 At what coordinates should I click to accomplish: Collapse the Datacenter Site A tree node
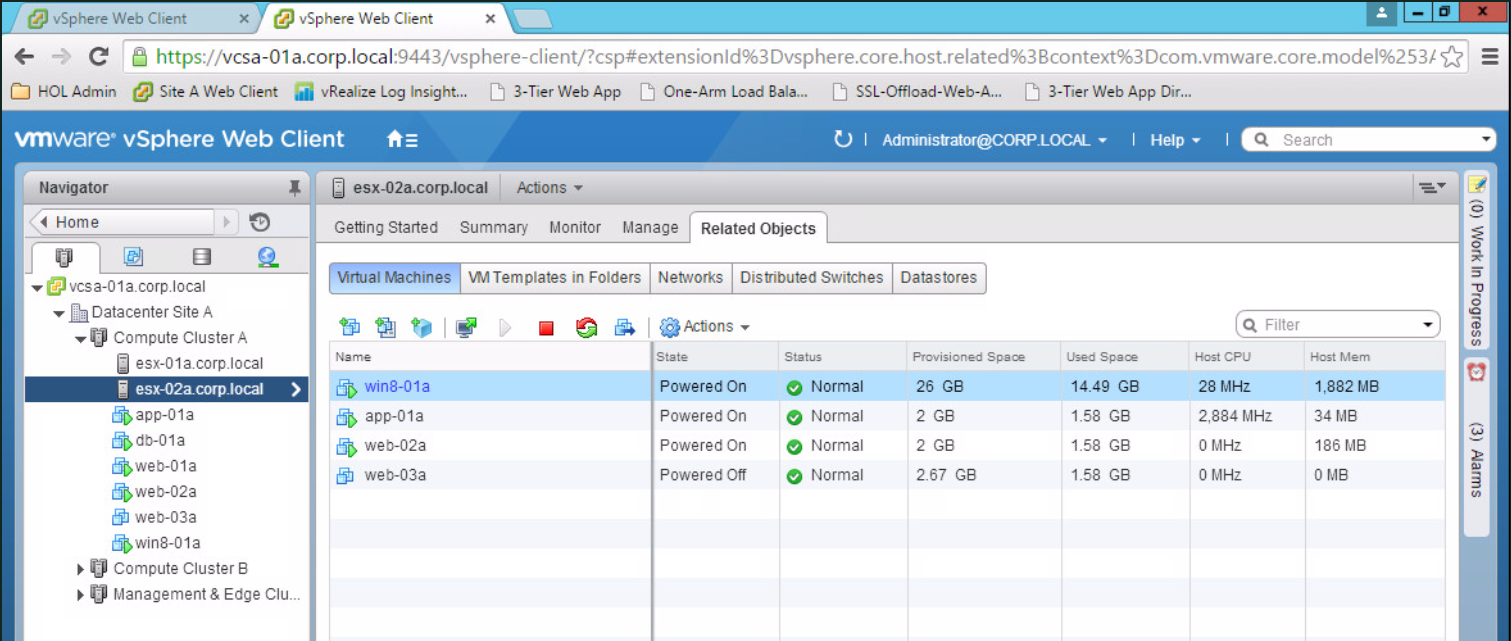pos(60,313)
